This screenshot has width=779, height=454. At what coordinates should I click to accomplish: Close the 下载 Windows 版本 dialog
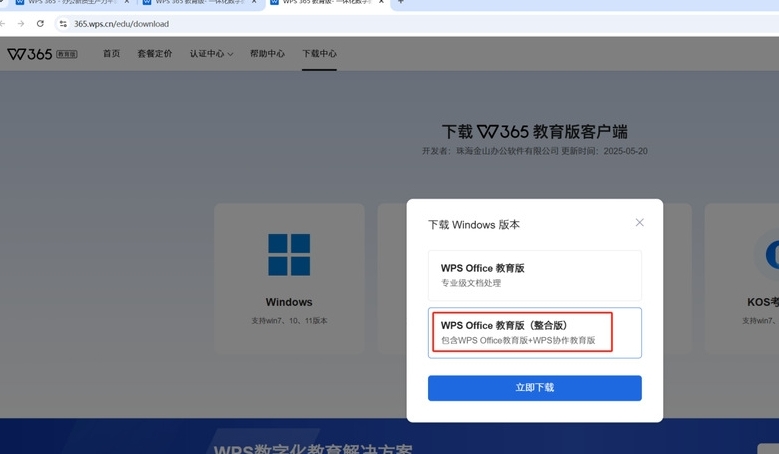tap(639, 223)
